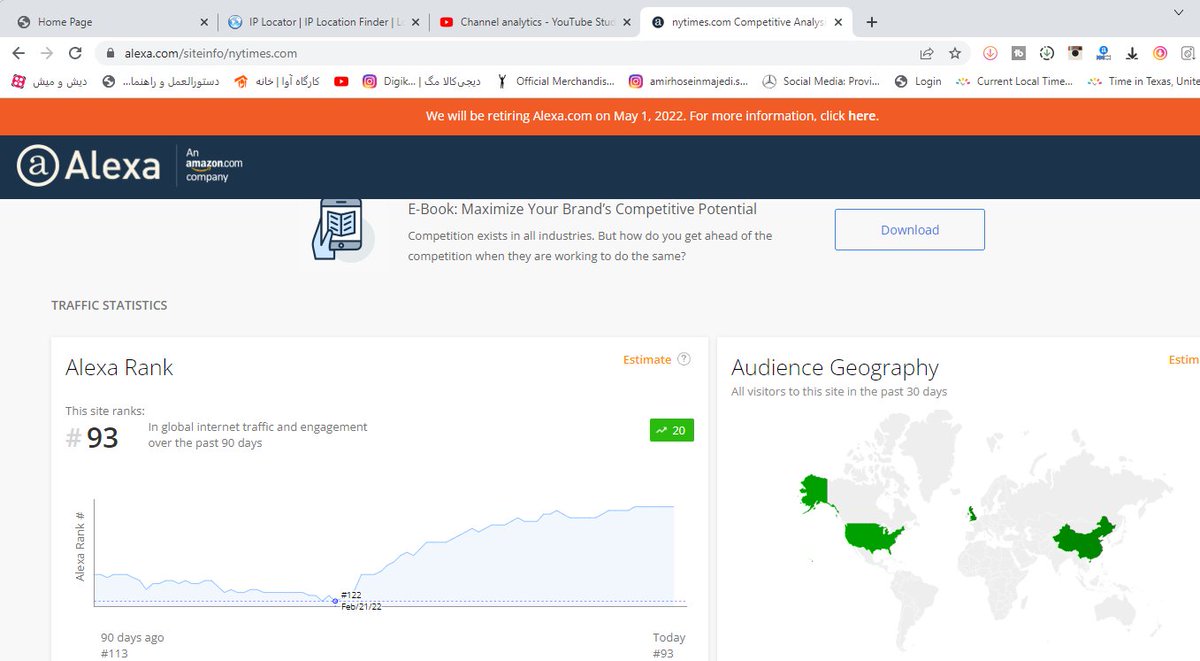Viewport: 1200px width, 661px height.
Task: Open the Time in Texas bookmark
Action: (1142, 81)
